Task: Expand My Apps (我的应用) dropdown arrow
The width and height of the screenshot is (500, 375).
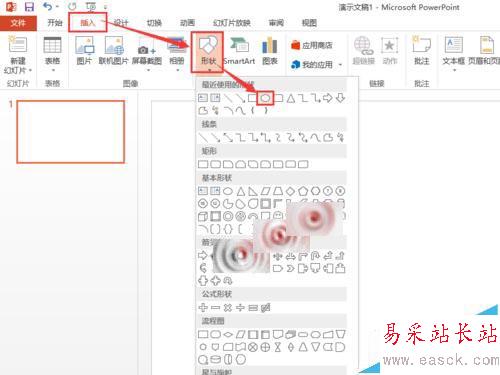Action: 340,64
